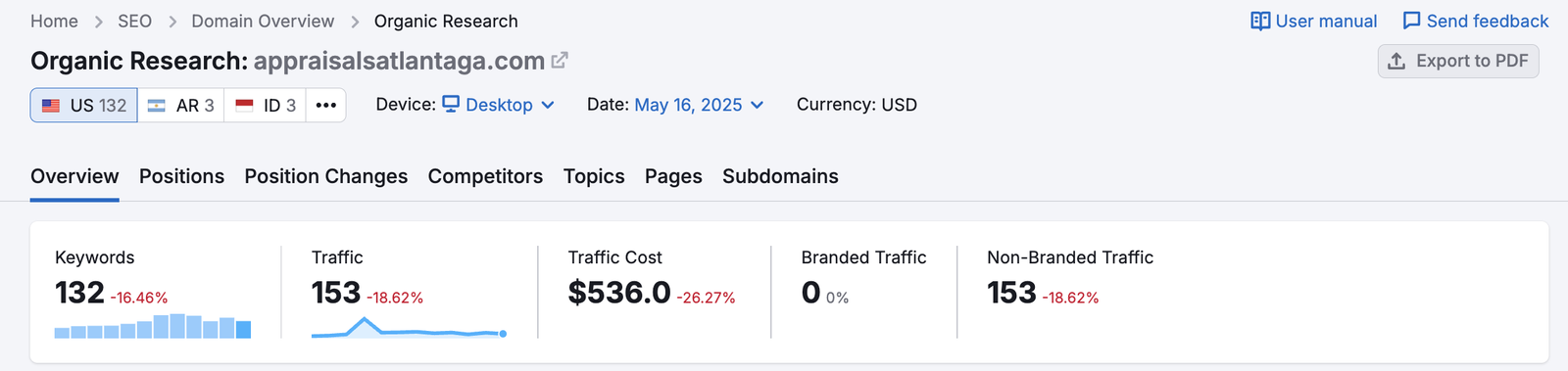The width and height of the screenshot is (1568, 371).
Task: Click the Export to PDF button
Action: coord(1458,61)
